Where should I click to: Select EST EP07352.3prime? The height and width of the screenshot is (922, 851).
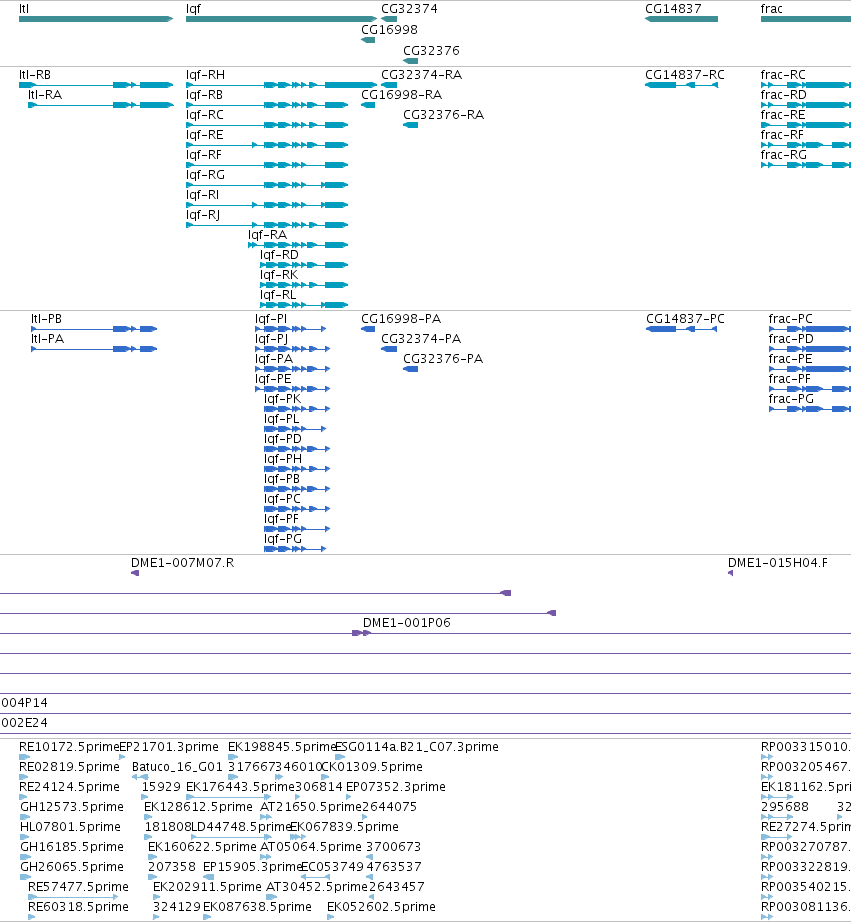pos(349,797)
